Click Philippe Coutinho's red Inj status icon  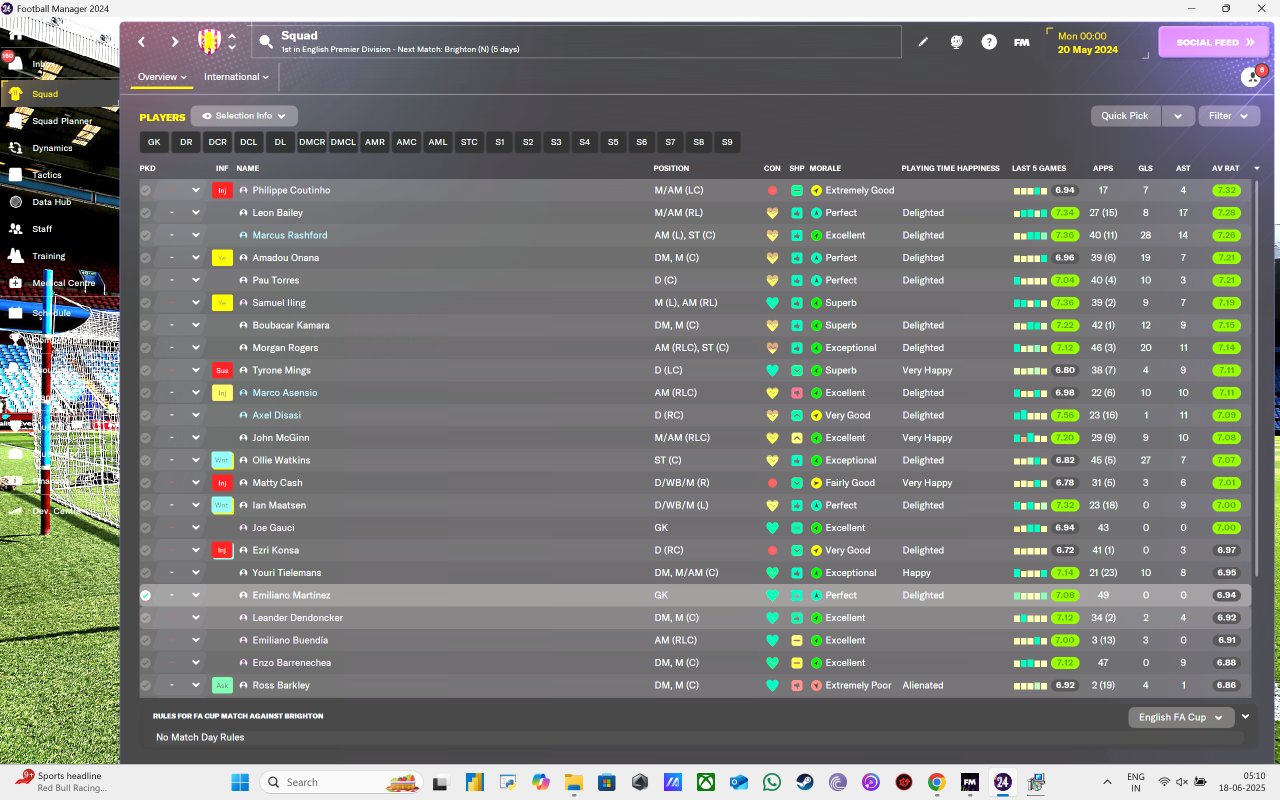click(x=222, y=190)
